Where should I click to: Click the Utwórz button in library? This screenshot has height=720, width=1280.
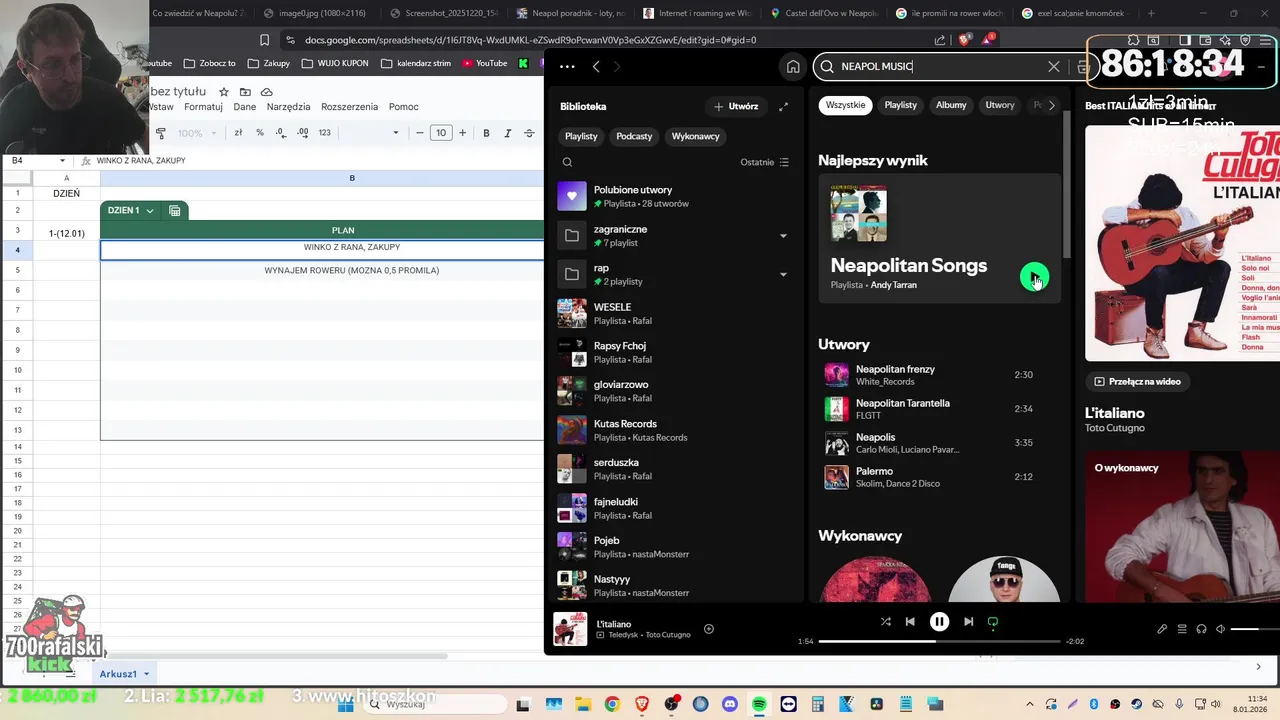pyautogui.click(x=736, y=106)
